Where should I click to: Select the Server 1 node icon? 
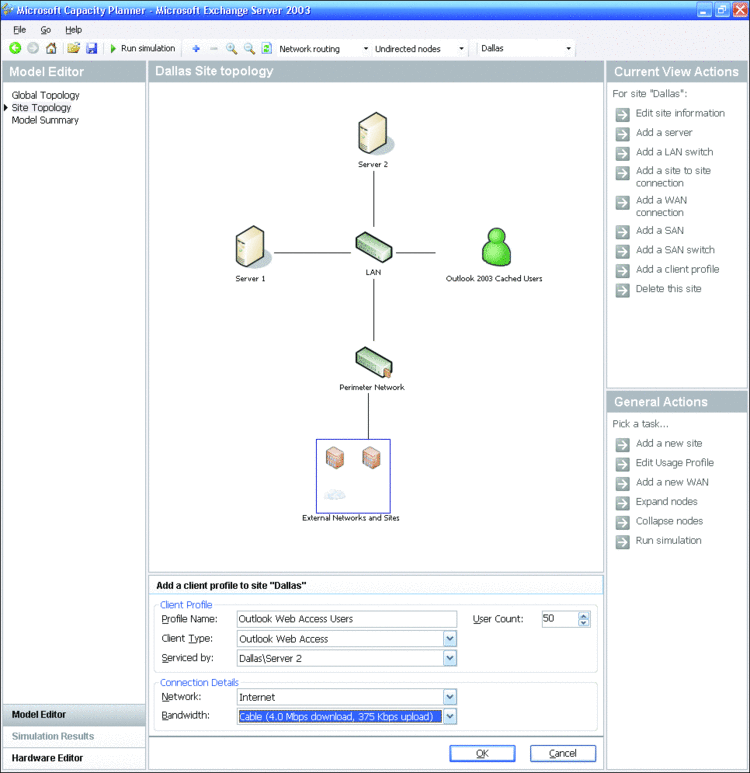pyautogui.click(x=250, y=248)
